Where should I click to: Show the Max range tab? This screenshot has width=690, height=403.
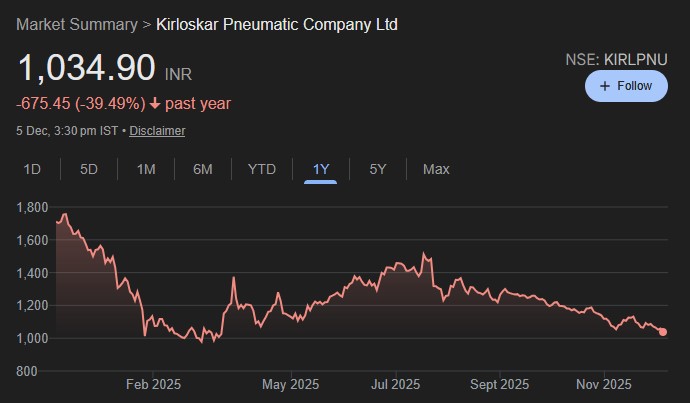coord(436,169)
